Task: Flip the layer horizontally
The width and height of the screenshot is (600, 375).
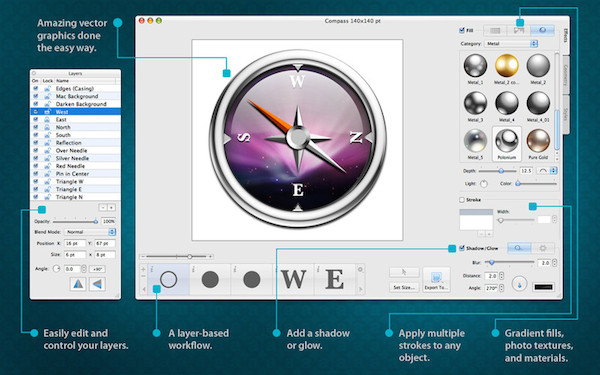Action: click(x=78, y=284)
